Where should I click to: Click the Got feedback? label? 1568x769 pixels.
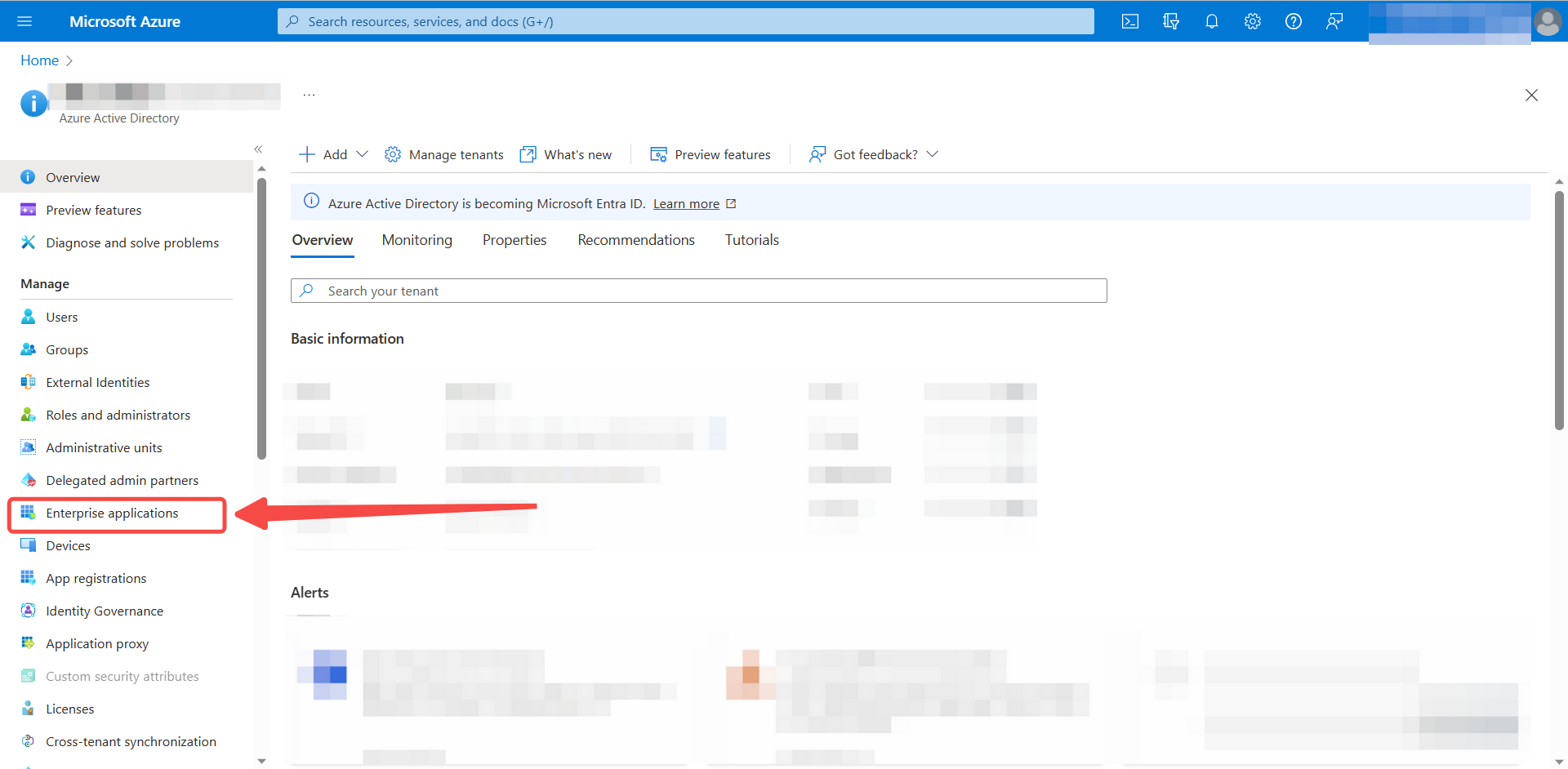coord(875,154)
